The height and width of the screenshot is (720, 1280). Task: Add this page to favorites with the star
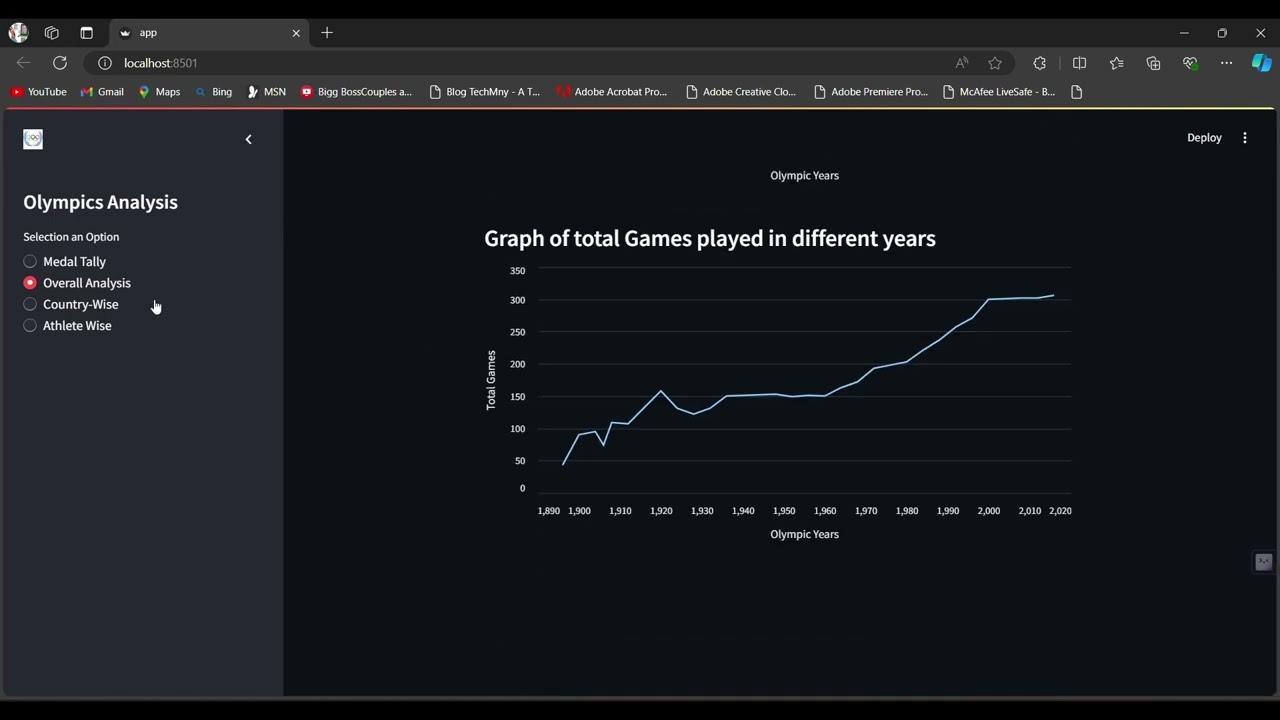995,63
